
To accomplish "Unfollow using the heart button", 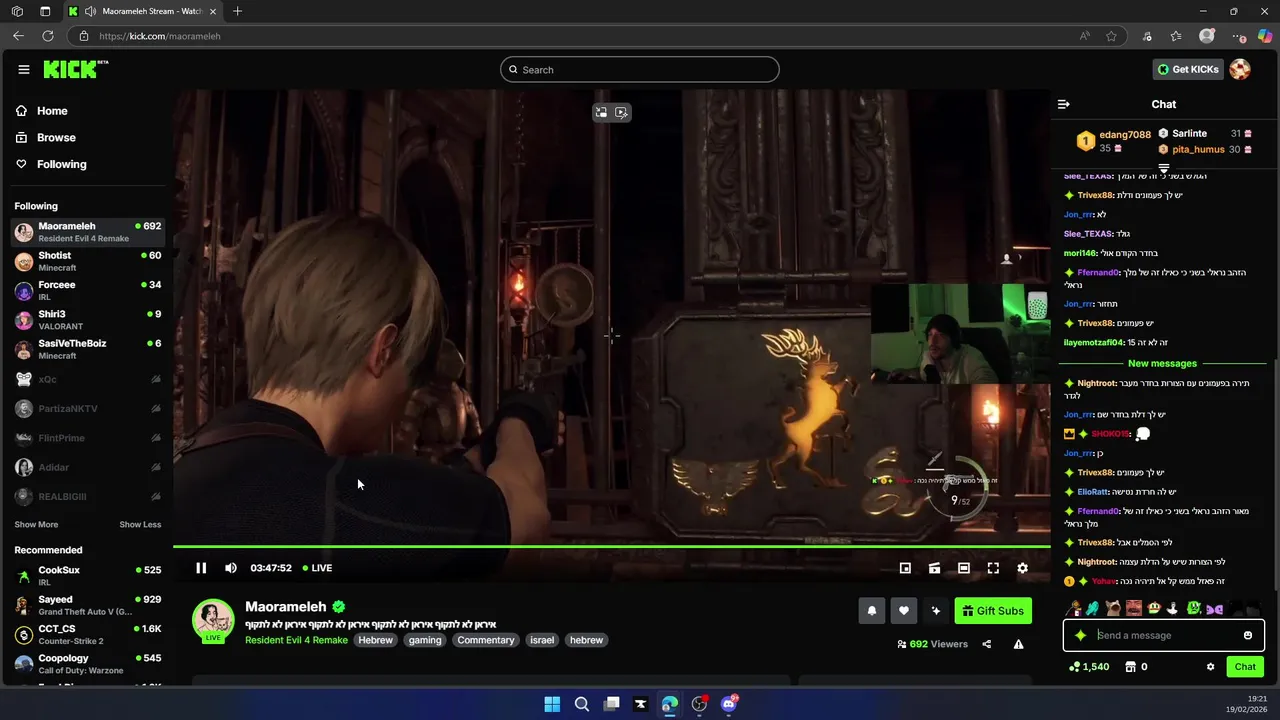I will (x=904, y=611).
